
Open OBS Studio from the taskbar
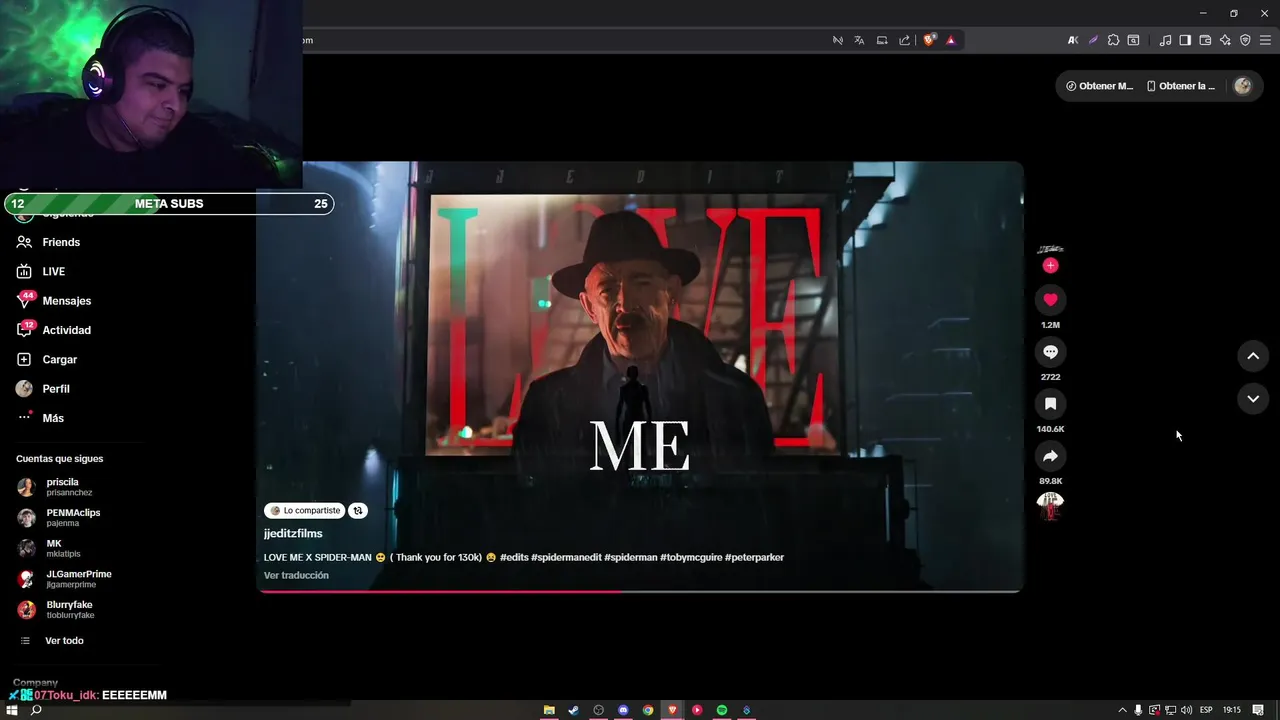(x=599, y=710)
